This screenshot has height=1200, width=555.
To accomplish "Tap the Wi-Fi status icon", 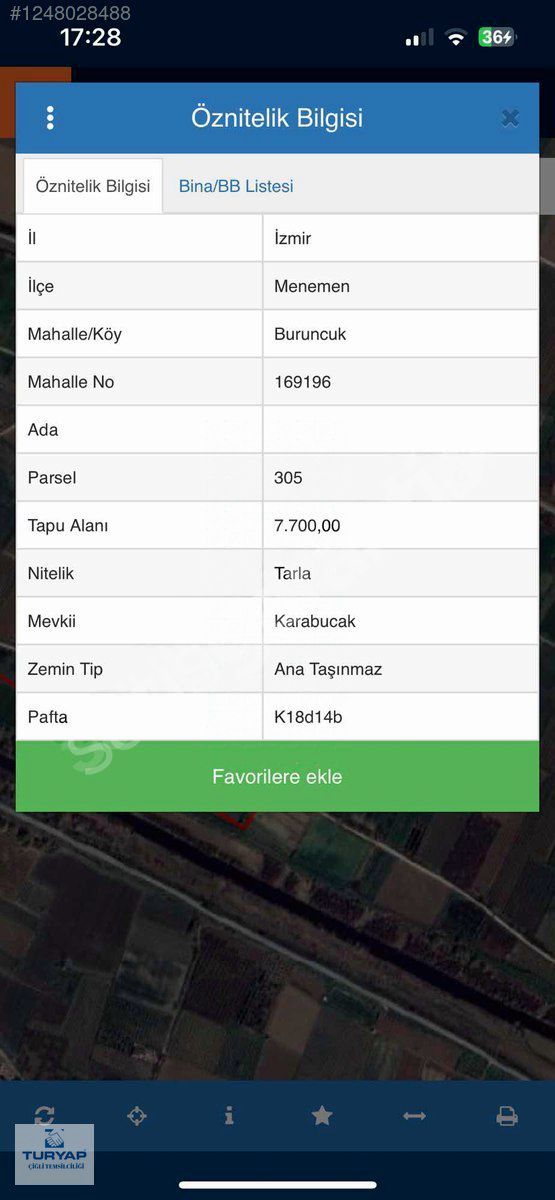I will click(456, 38).
